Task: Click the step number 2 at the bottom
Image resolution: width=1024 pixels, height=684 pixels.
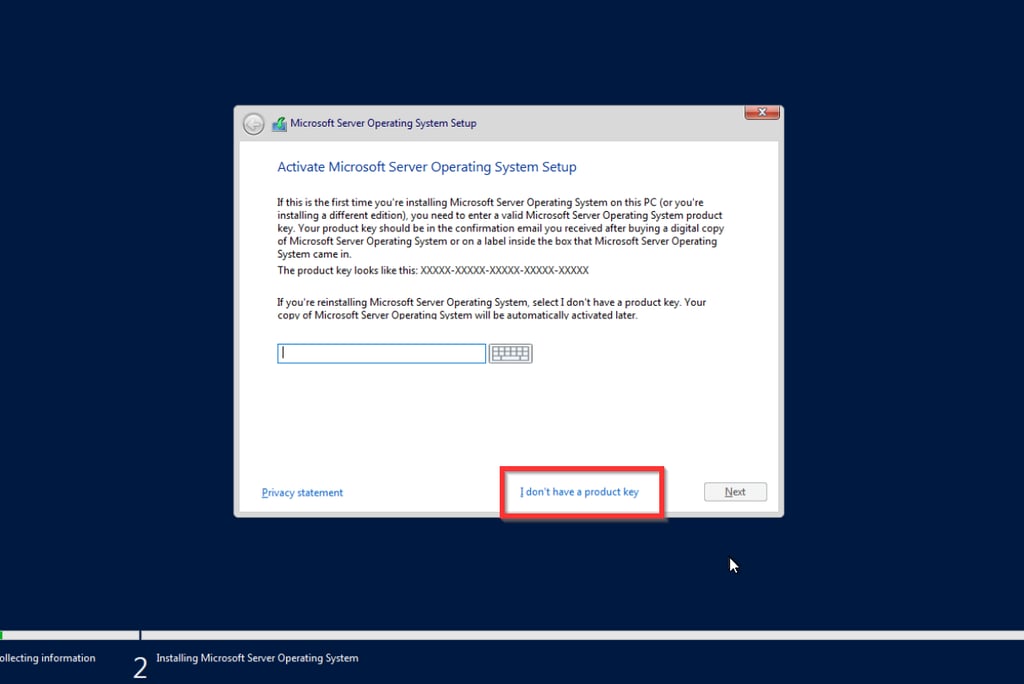Action: coord(140,668)
